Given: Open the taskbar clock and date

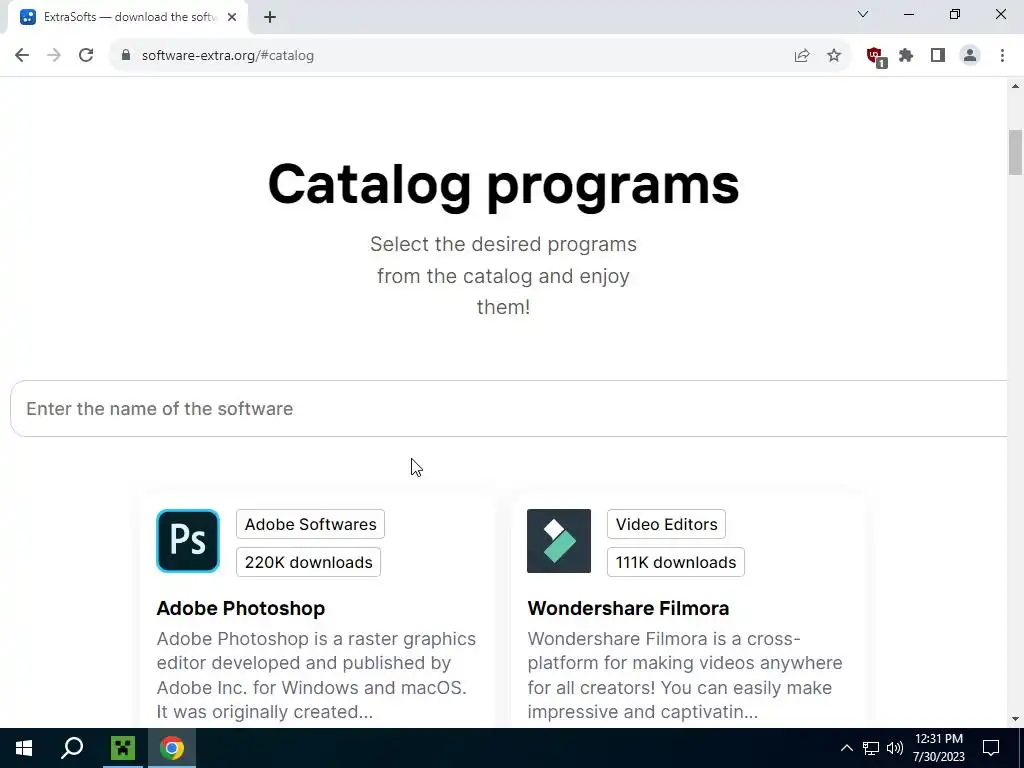Looking at the screenshot, I should pos(939,748).
